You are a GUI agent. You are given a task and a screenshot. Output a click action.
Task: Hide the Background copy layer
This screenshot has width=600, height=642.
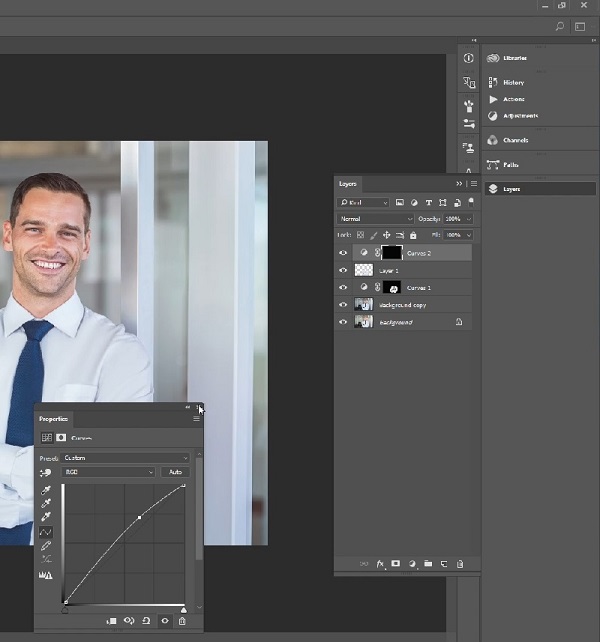tap(344, 305)
